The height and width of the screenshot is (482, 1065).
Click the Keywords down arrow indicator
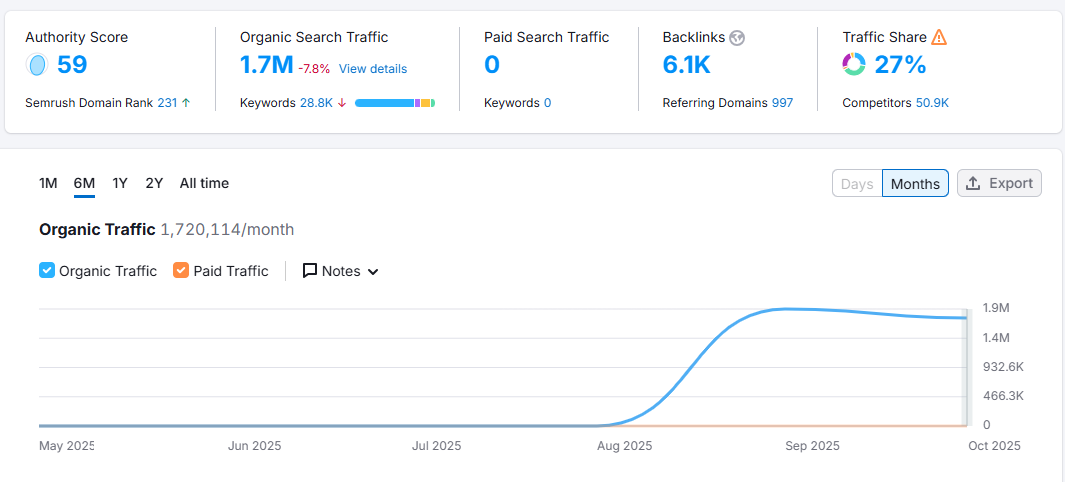coord(342,103)
